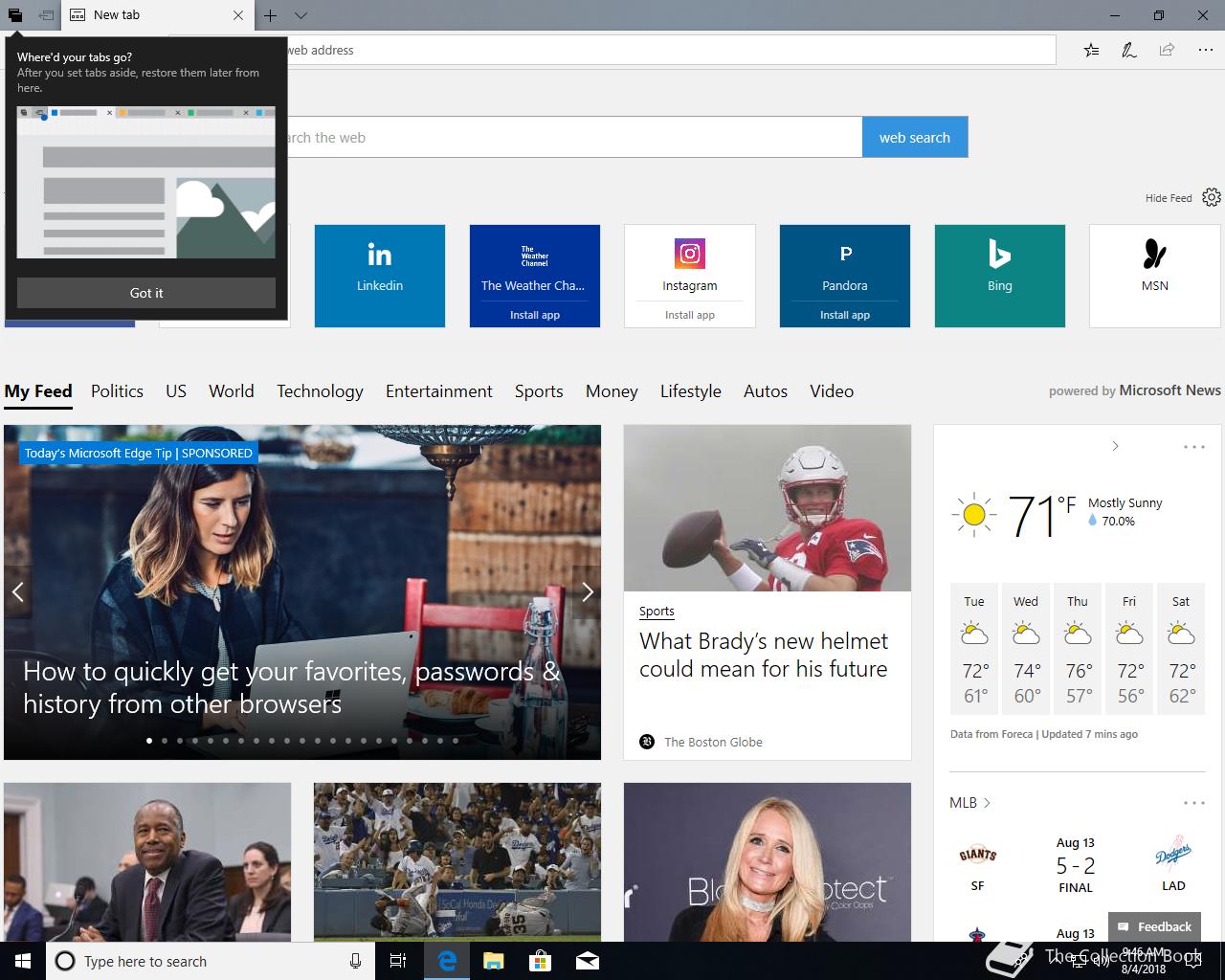Viewport: 1225px width, 980px height.
Task: Click the Sports category label on Brady card
Action: [657, 612]
